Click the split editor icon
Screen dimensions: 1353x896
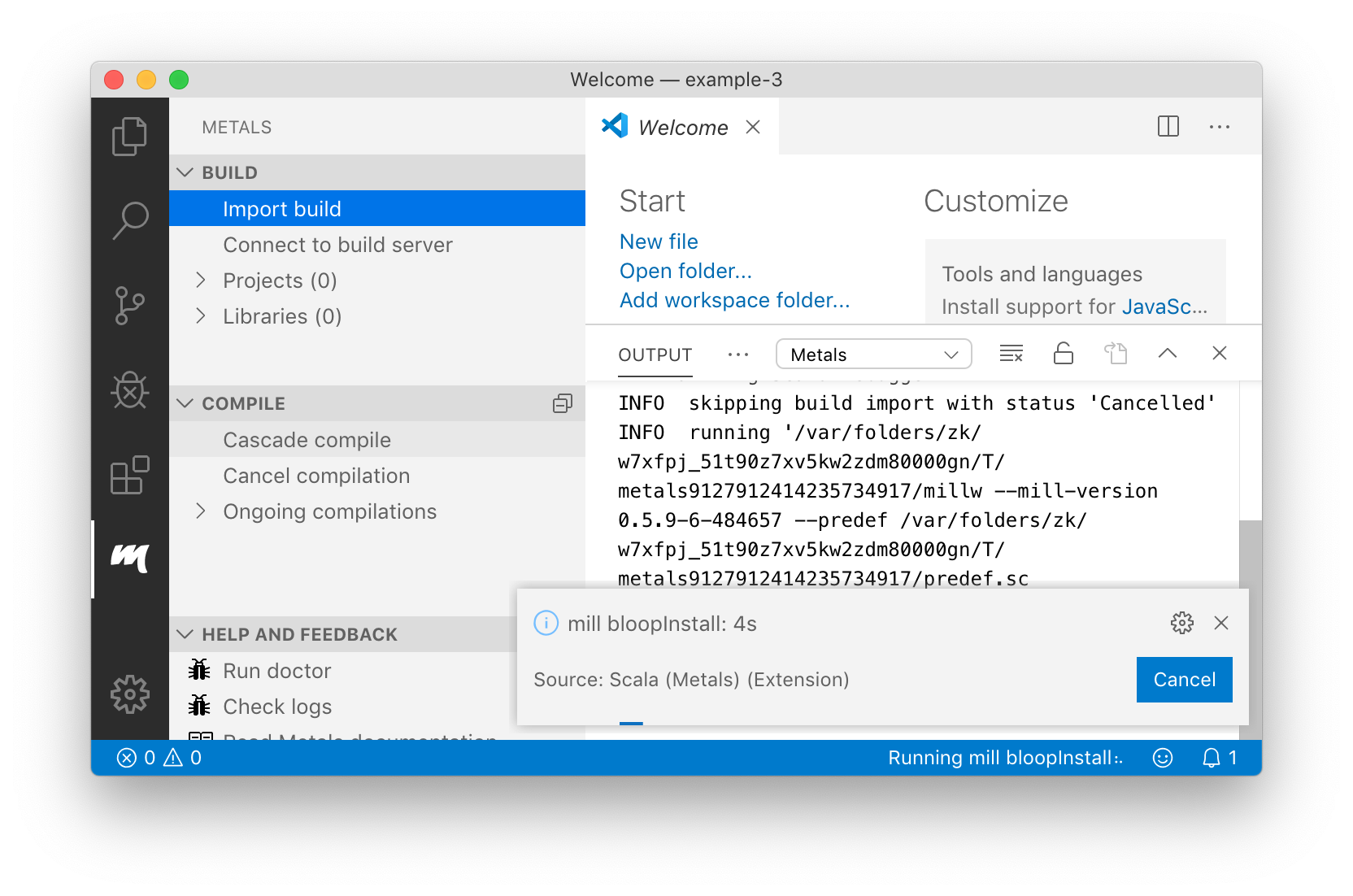(x=1168, y=126)
